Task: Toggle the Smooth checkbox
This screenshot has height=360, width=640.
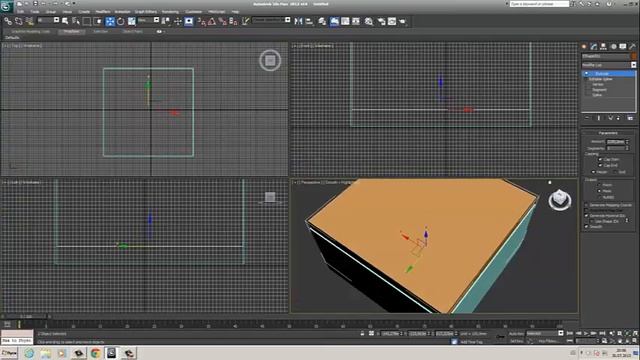Action: tap(587, 226)
